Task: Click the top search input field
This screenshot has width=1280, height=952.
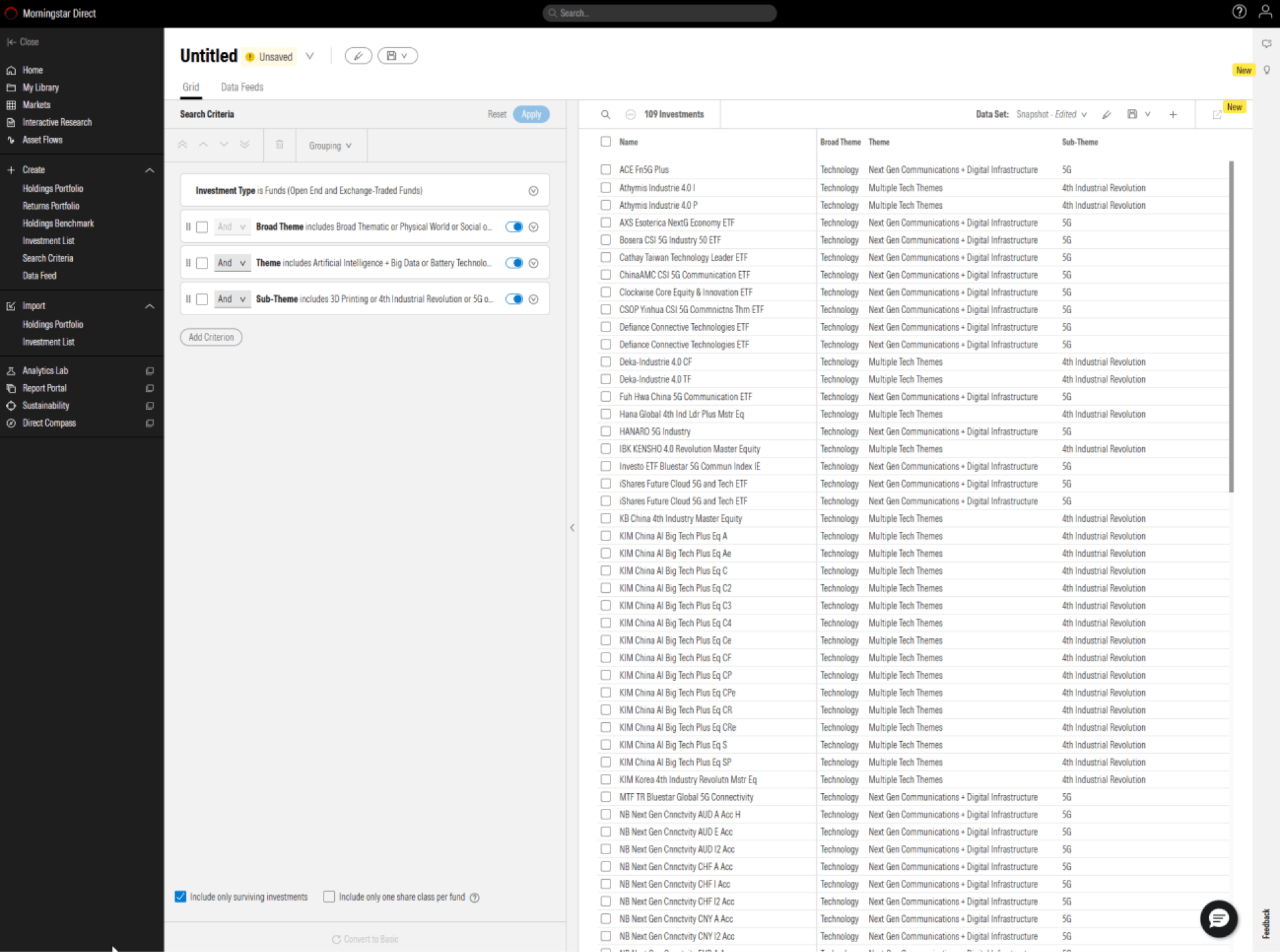Action: [660, 12]
